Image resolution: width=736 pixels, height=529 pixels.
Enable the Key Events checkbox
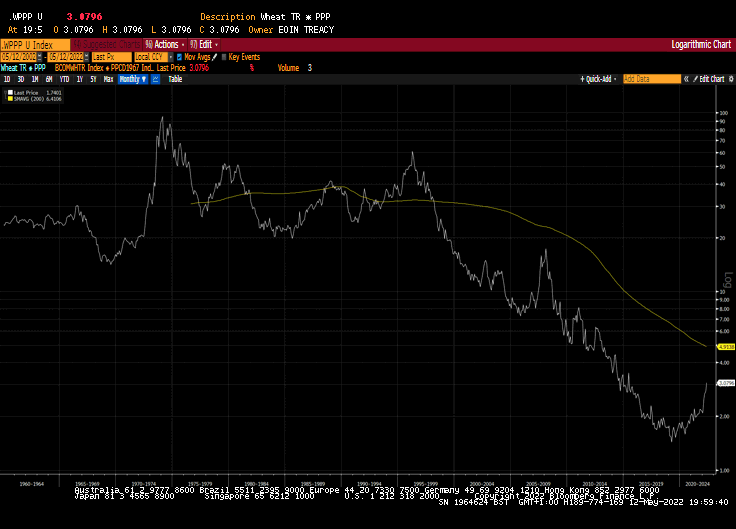click(x=224, y=57)
